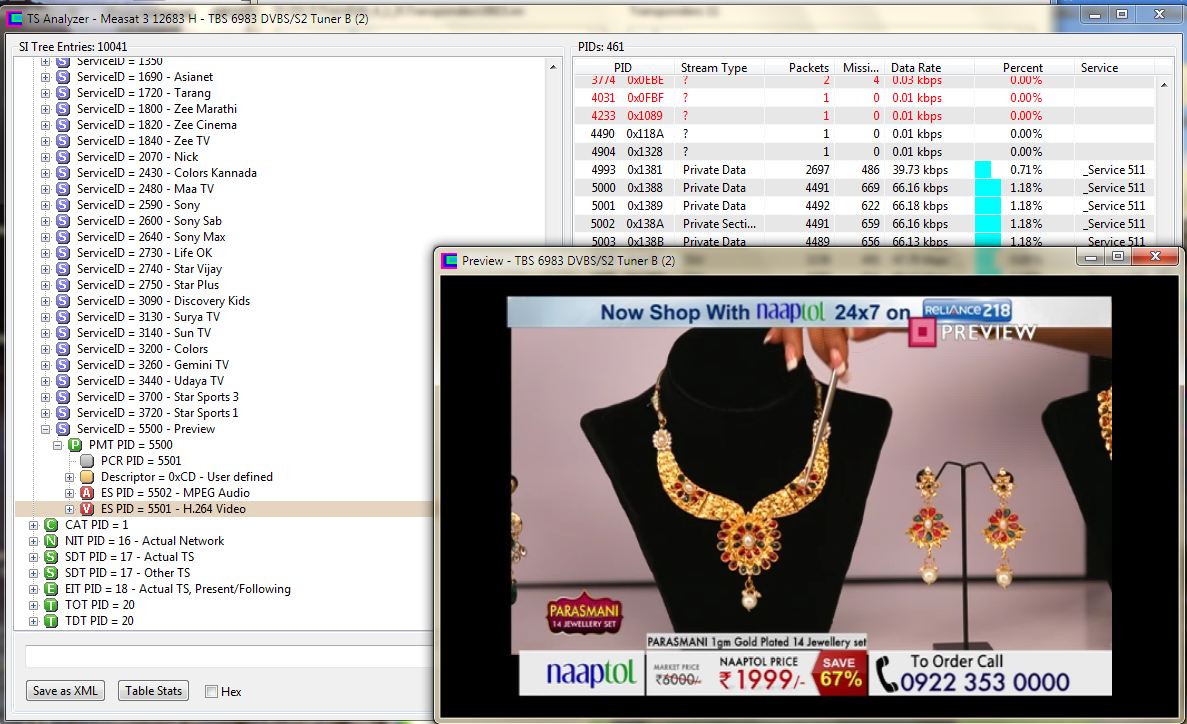
Task: Click the S icon beside Sony Sab
Action: click(x=63, y=221)
